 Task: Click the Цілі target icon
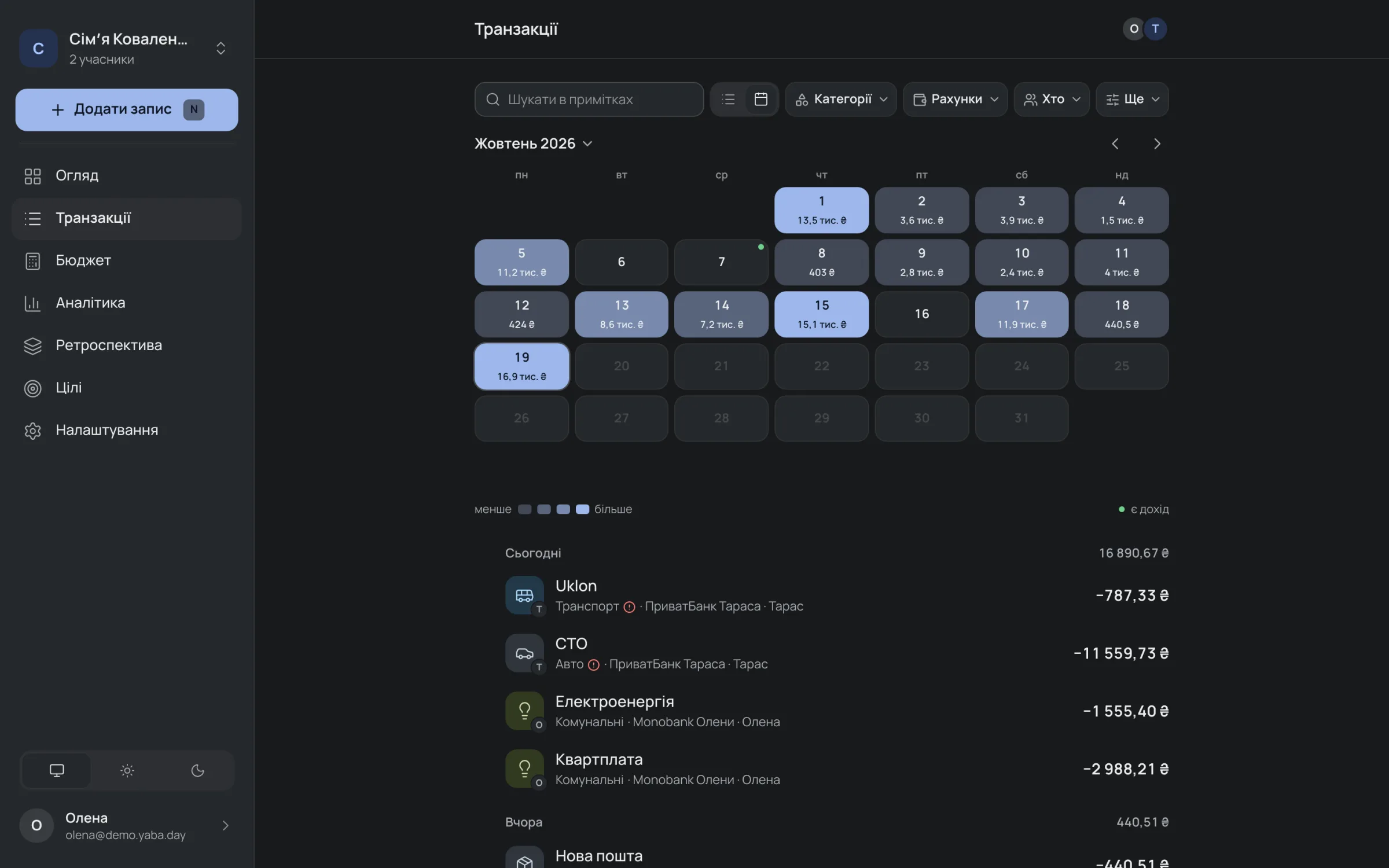[32, 388]
